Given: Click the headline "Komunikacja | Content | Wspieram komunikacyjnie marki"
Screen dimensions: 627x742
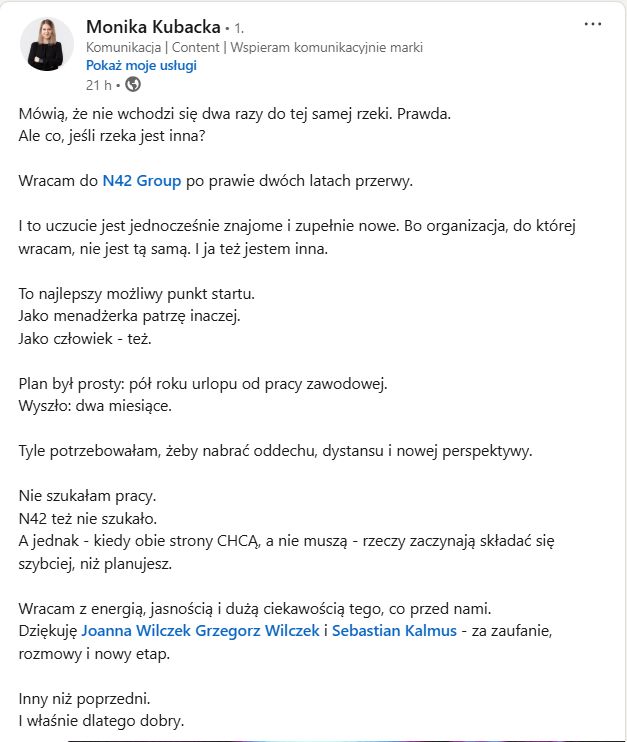Looking at the screenshot, I should [x=254, y=47].
